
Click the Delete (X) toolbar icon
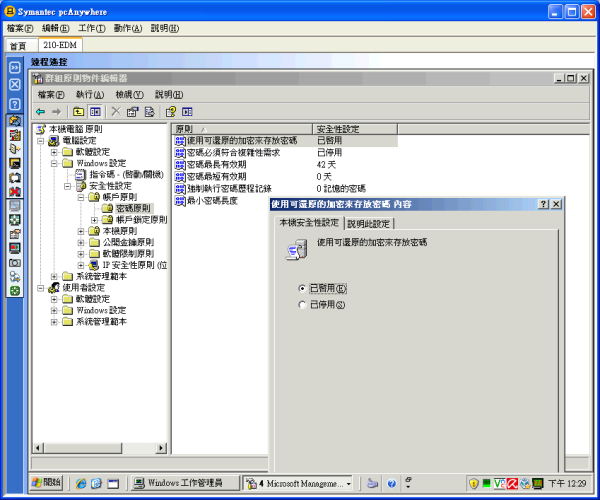tap(117, 111)
